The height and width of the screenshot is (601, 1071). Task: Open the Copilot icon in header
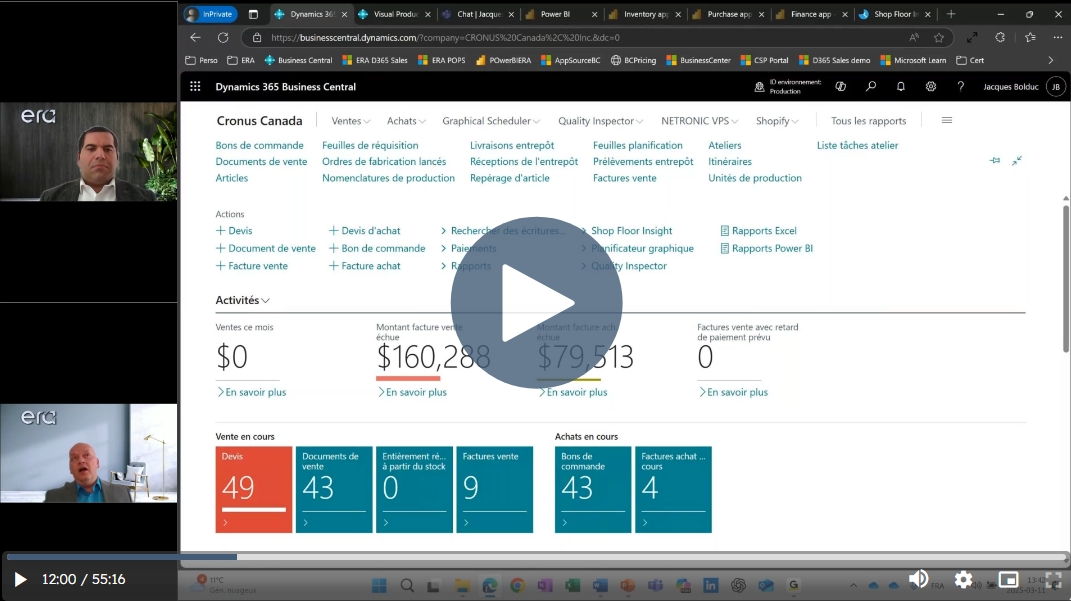841,87
